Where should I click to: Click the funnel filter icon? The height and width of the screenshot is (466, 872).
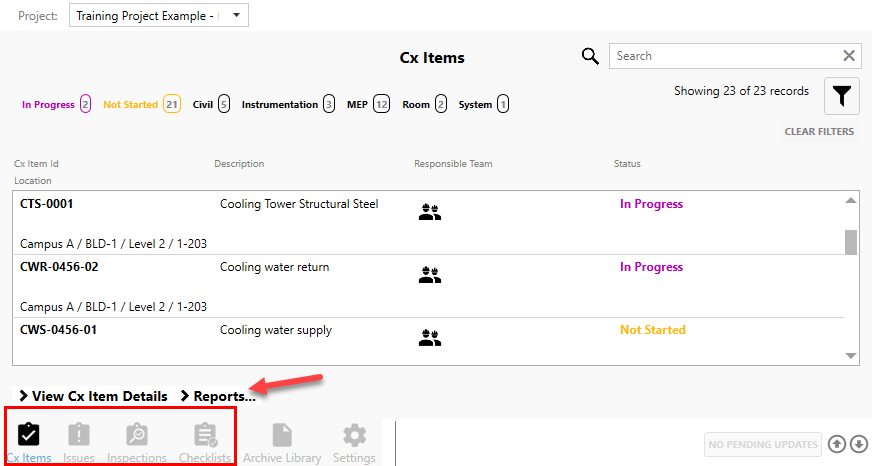pos(843,96)
